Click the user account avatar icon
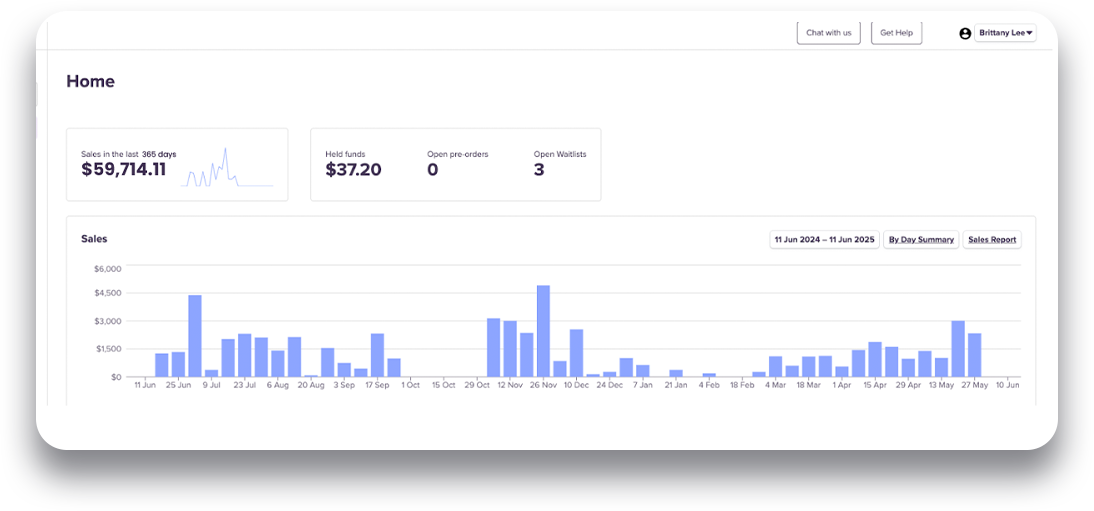The height and width of the screenshot is (511, 1094). coord(965,33)
